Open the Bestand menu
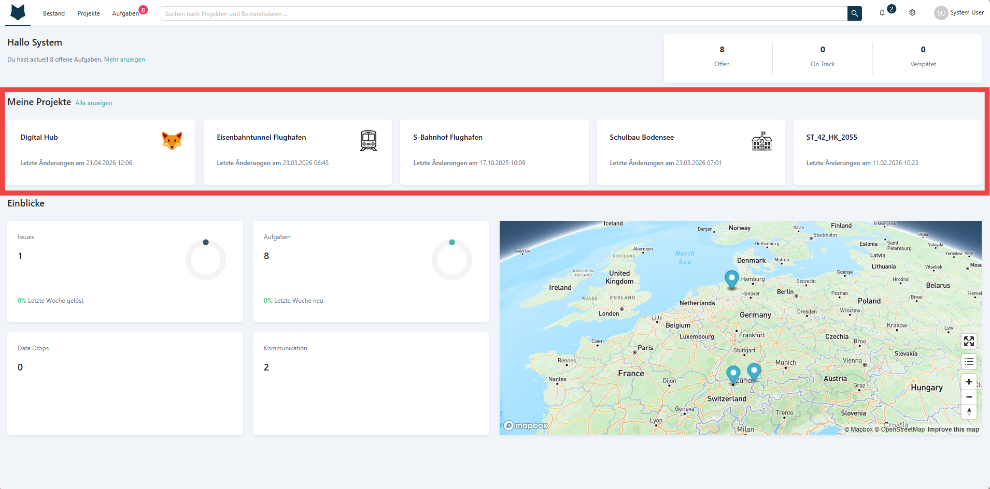The height and width of the screenshot is (489, 990). [x=54, y=13]
